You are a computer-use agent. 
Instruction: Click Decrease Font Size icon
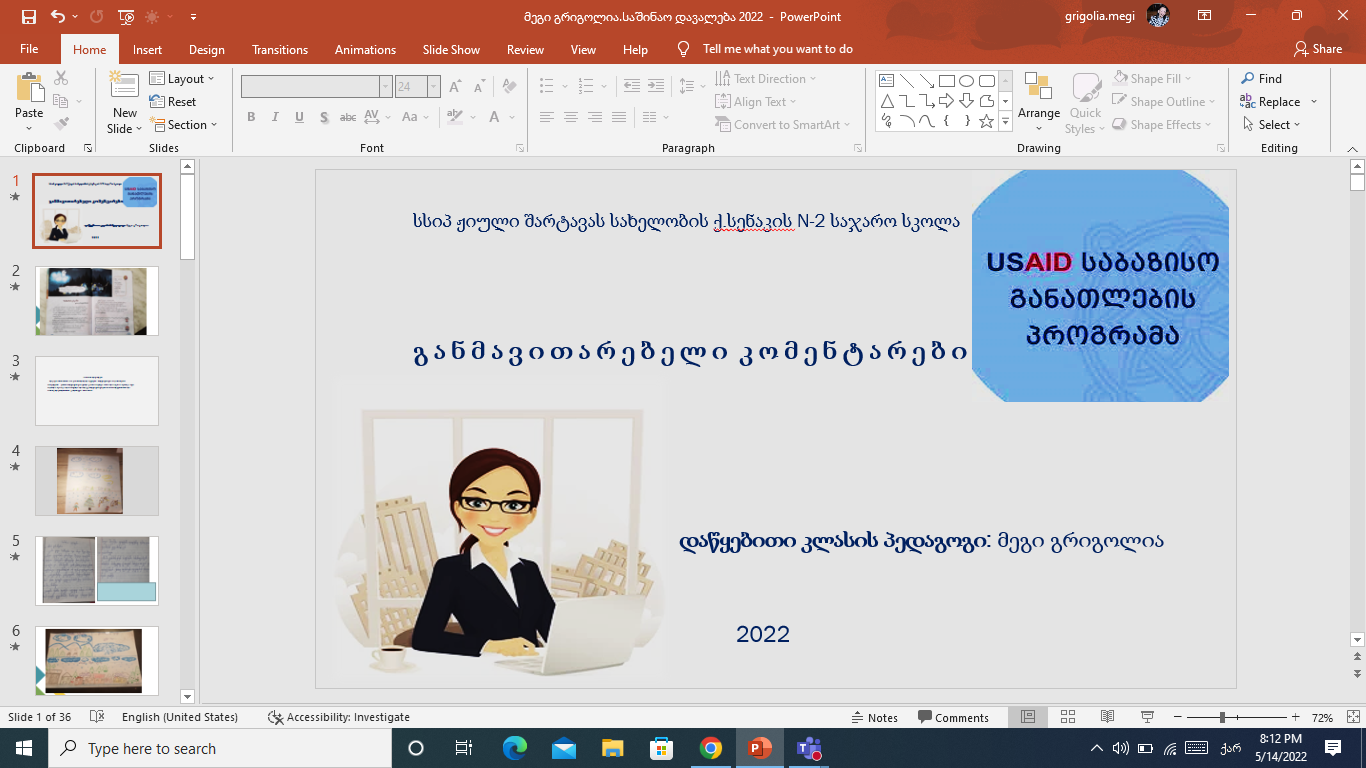point(479,87)
